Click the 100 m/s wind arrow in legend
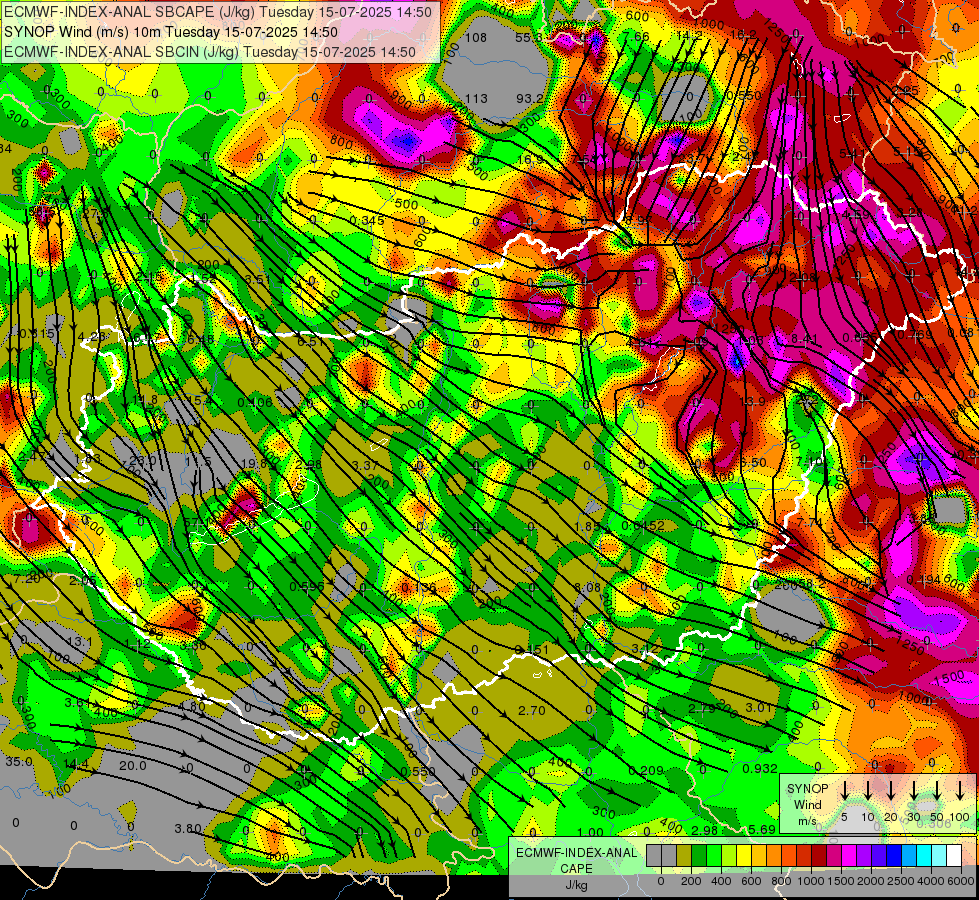 (960, 791)
